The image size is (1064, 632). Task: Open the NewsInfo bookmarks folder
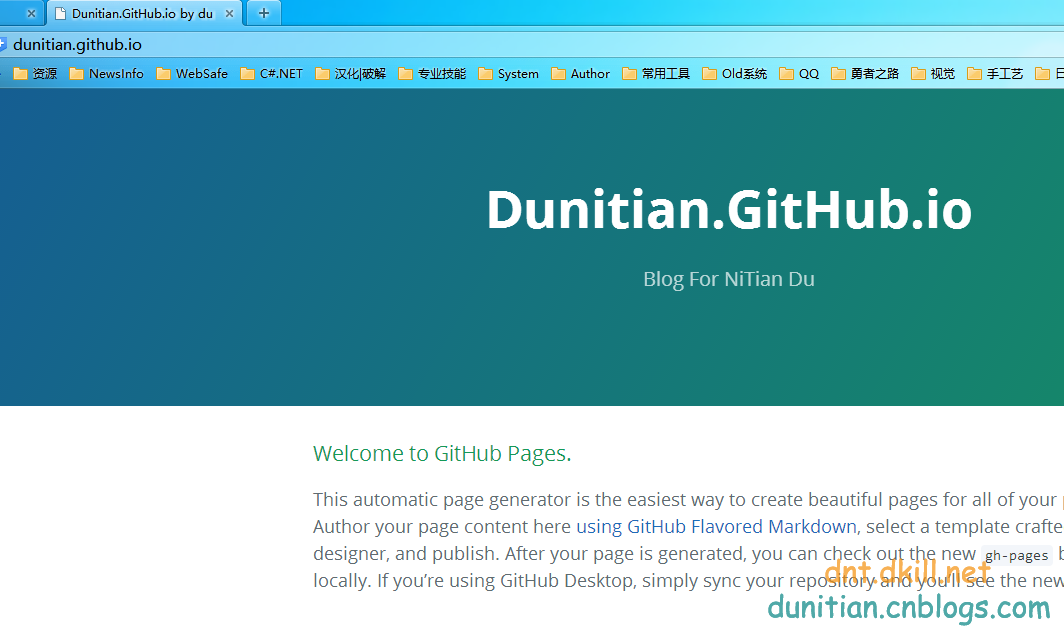(x=107, y=73)
